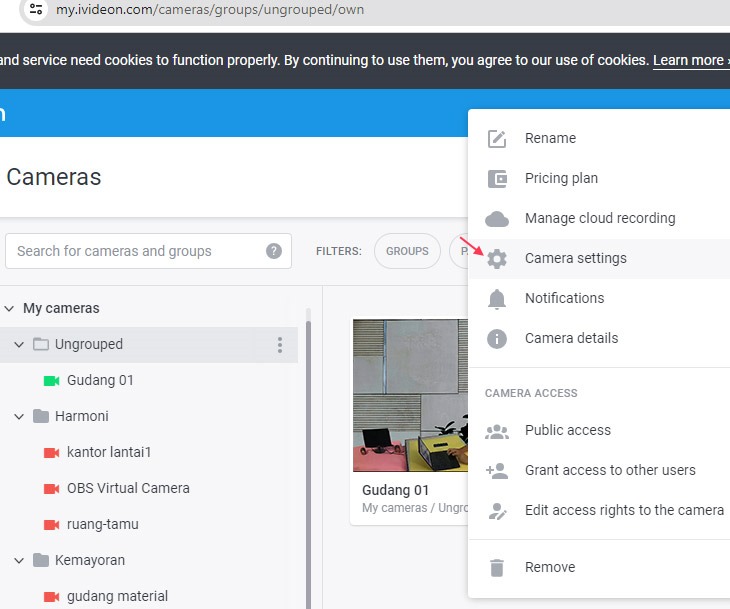Choose Grant access to other users
730x609 pixels.
click(x=599, y=471)
